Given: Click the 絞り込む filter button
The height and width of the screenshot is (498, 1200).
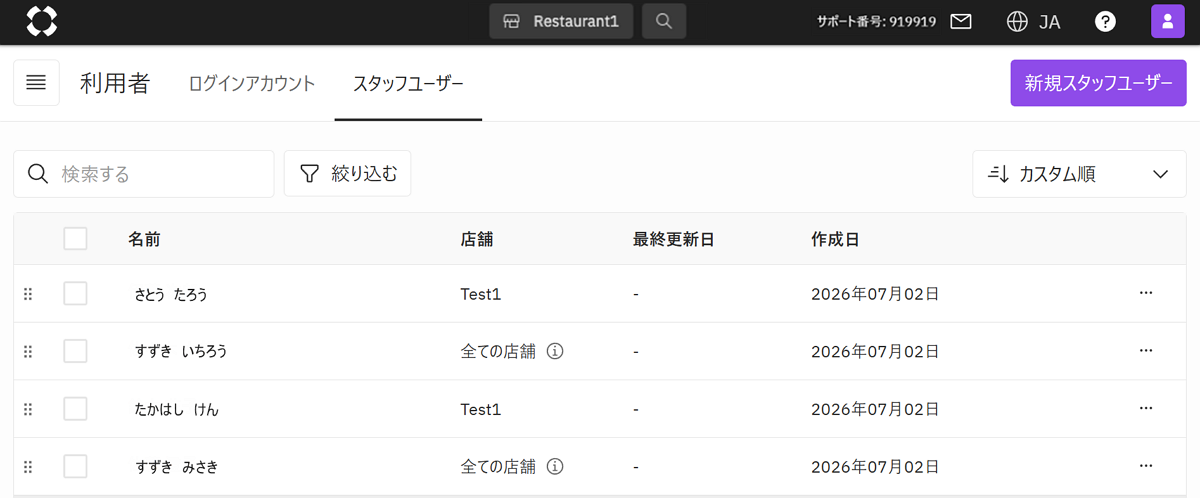Looking at the screenshot, I should coord(348,174).
